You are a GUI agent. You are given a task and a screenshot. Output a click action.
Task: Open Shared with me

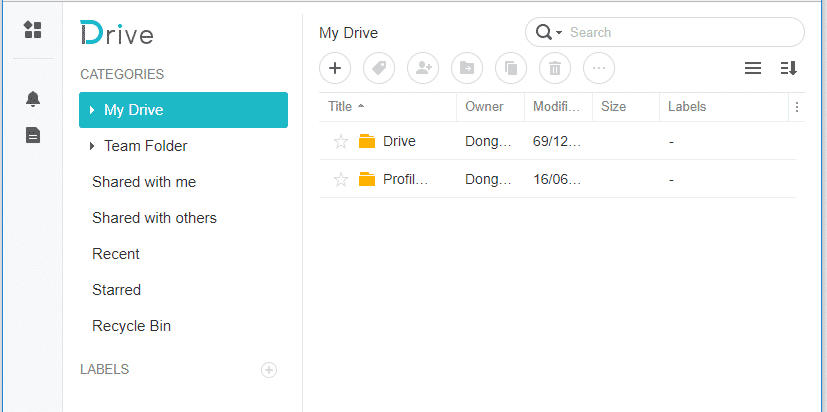click(144, 182)
